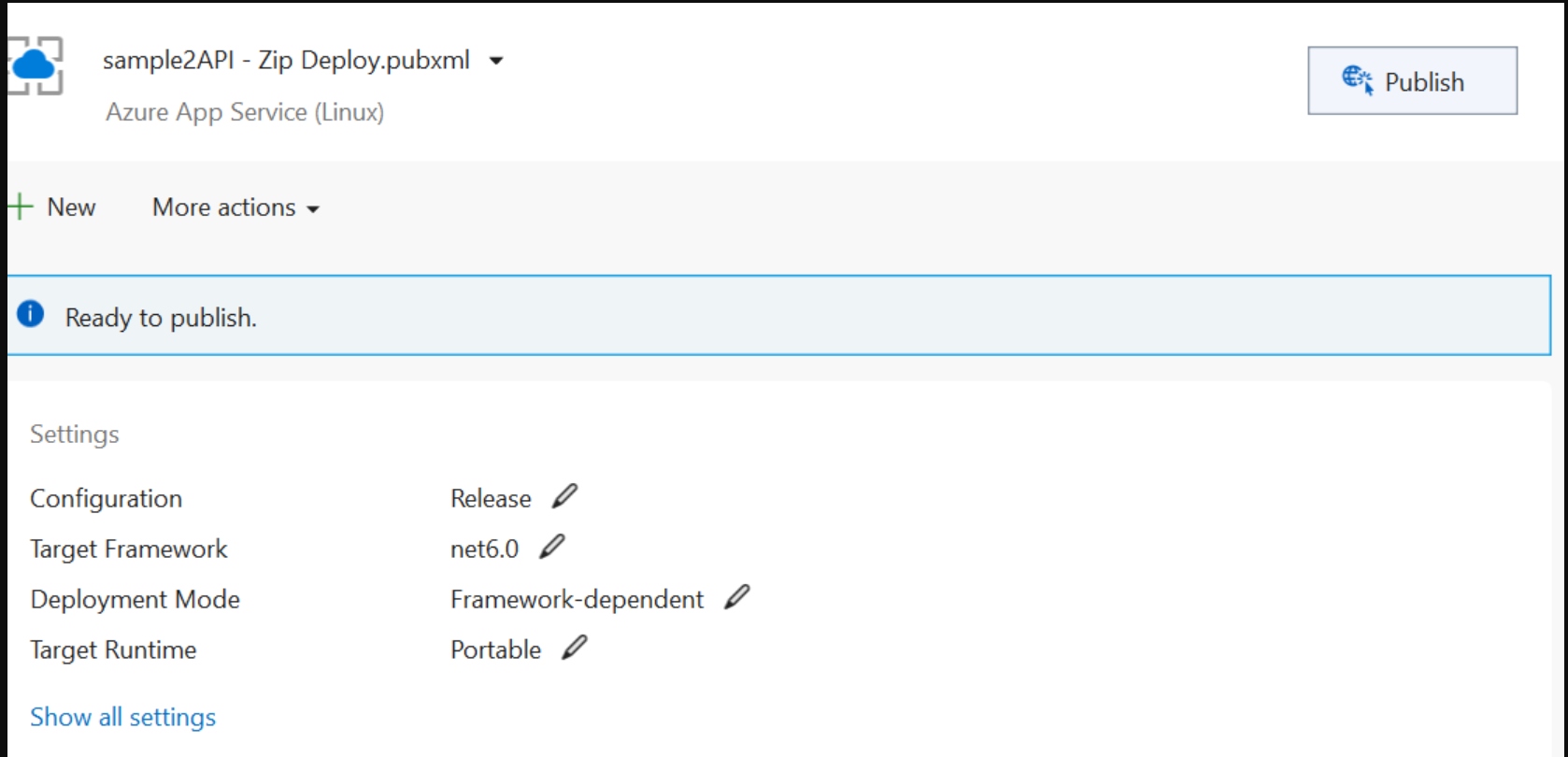The image size is (1568, 757).
Task: Edit Portable target runtime pencil
Action: click(575, 648)
